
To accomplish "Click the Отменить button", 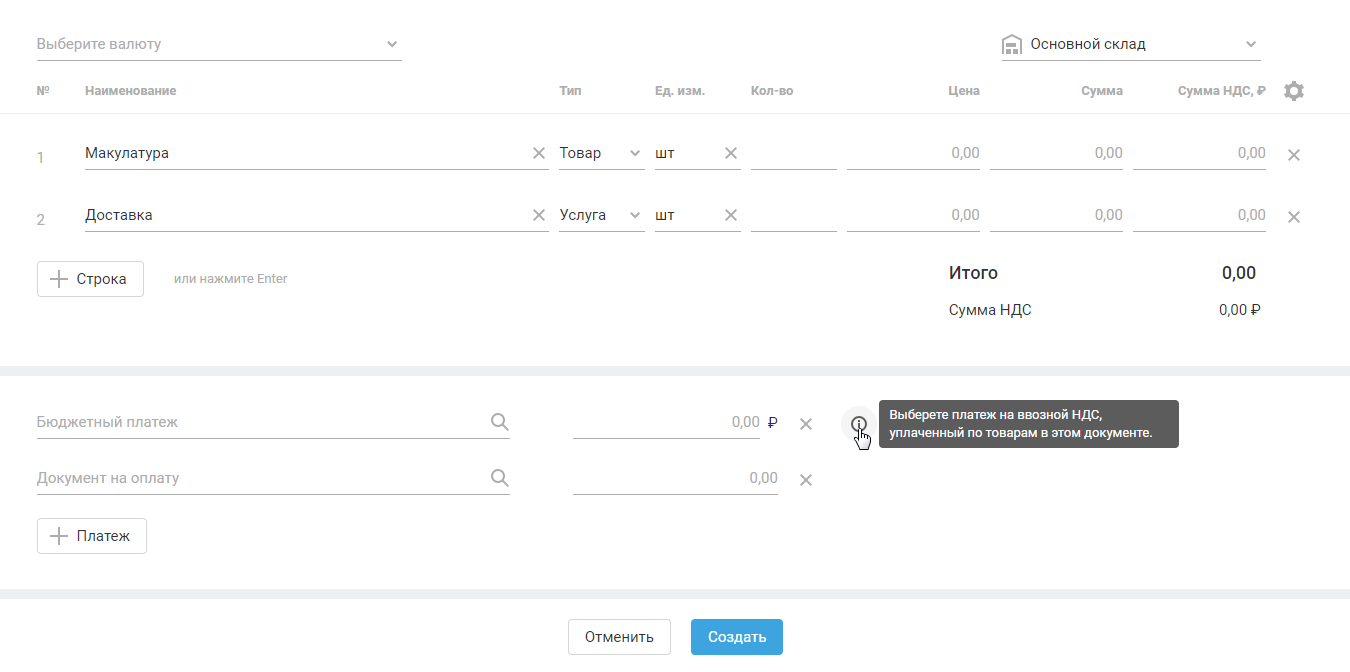I will tap(619, 637).
